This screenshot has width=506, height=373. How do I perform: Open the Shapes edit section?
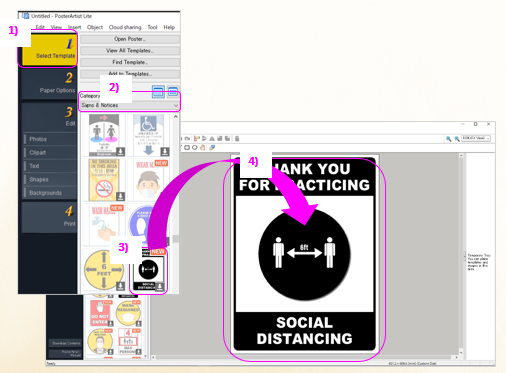(x=50, y=179)
